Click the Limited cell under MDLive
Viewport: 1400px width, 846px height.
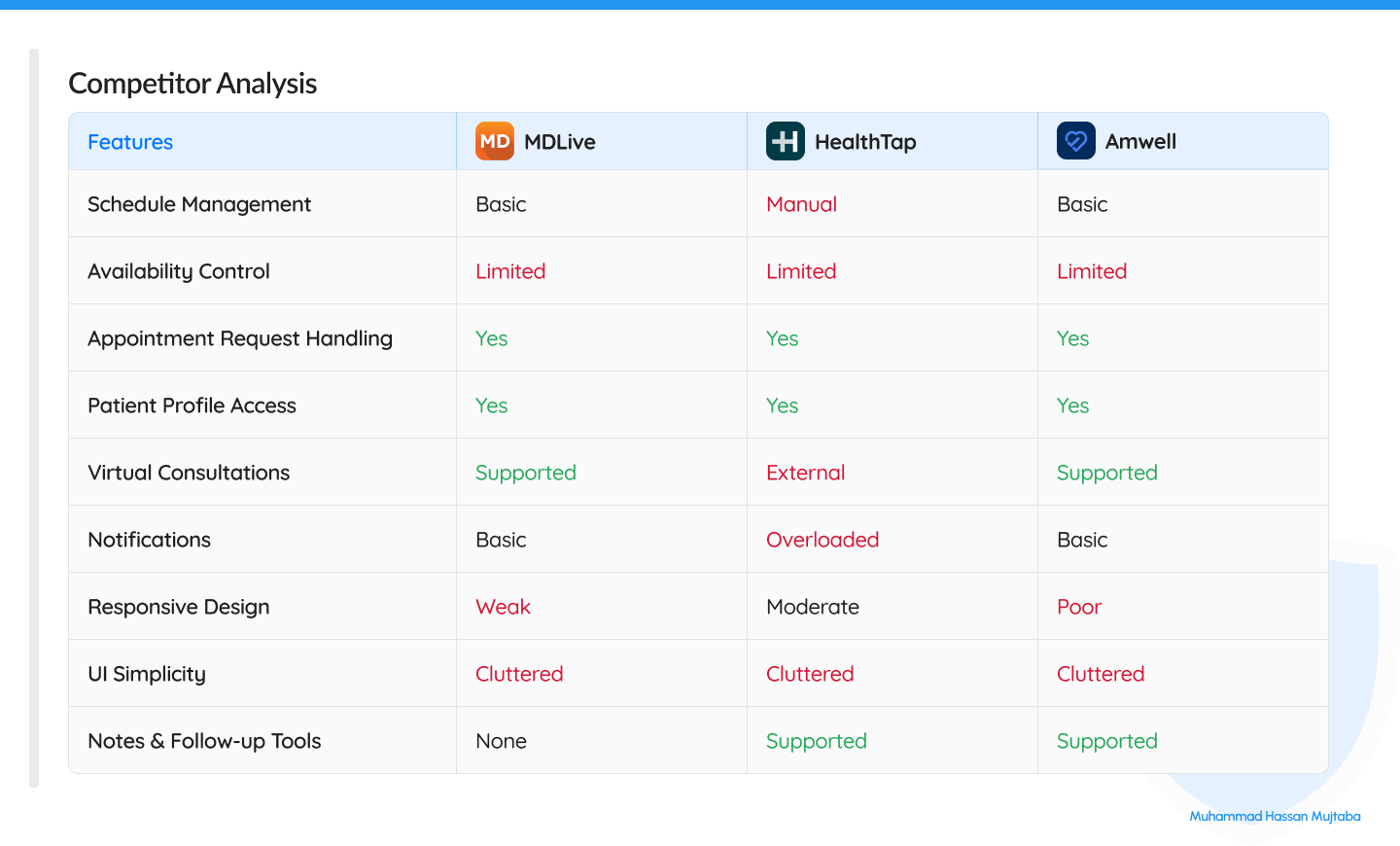(x=510, y=270)
